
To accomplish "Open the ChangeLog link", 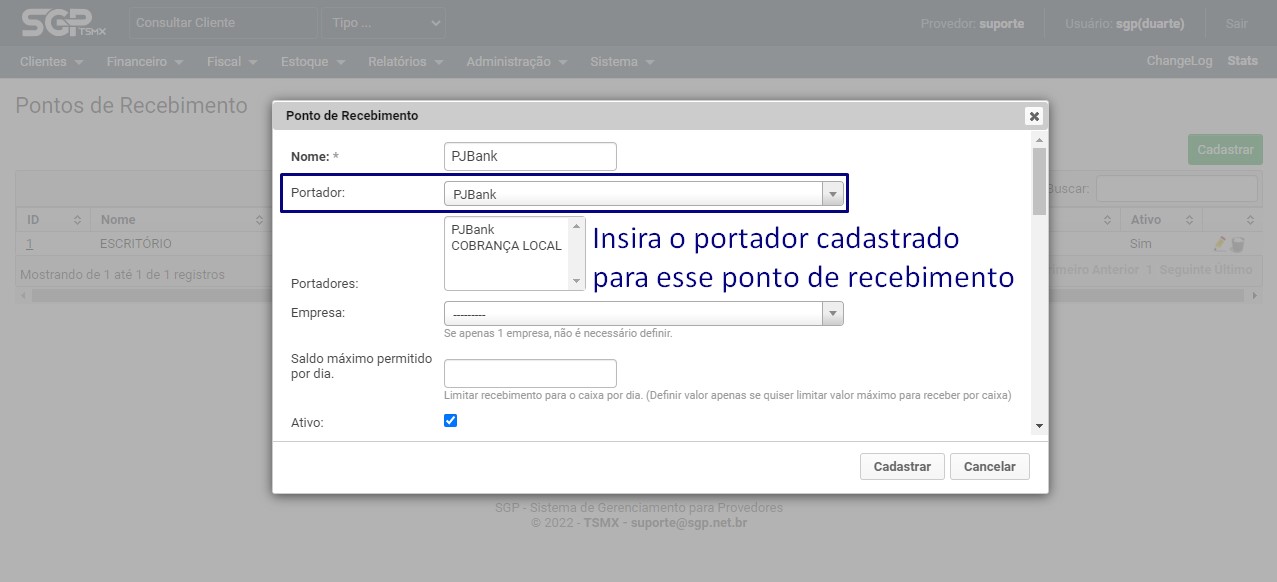I will 1179,61.
